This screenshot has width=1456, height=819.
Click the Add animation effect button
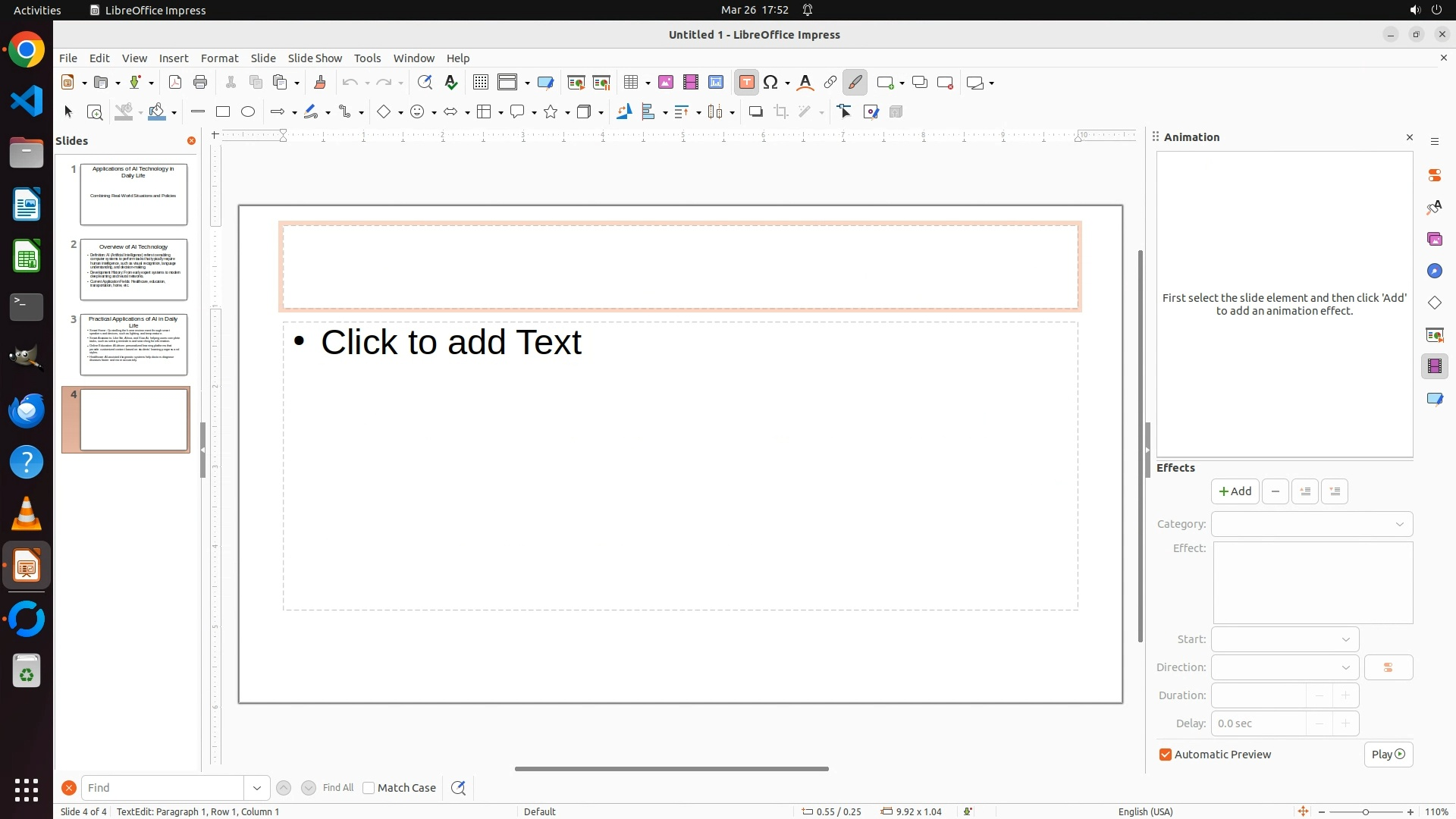click(x=1235, y=491)
